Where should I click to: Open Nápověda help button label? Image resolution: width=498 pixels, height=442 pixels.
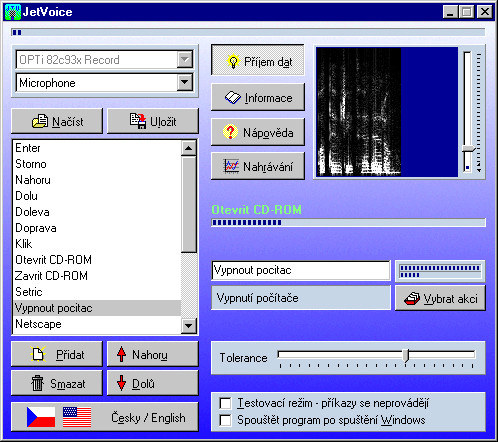coord(268,133)
